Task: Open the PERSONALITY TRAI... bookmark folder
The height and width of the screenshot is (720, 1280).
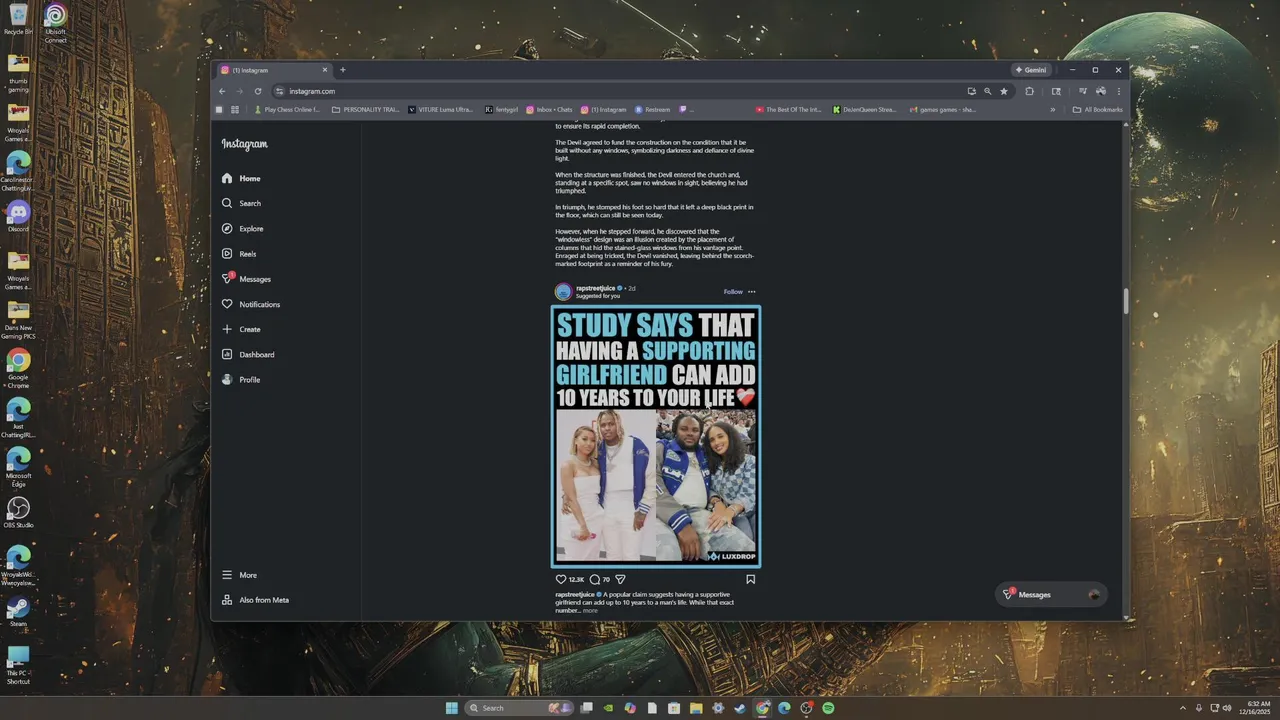Action: coord(366,110)
